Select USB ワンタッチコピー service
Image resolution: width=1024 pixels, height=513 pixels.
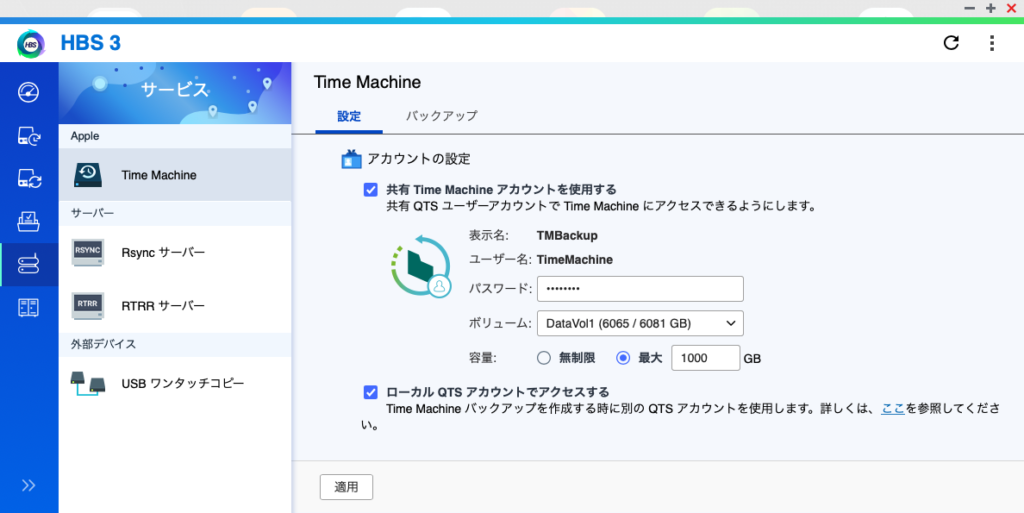(175, 383)
